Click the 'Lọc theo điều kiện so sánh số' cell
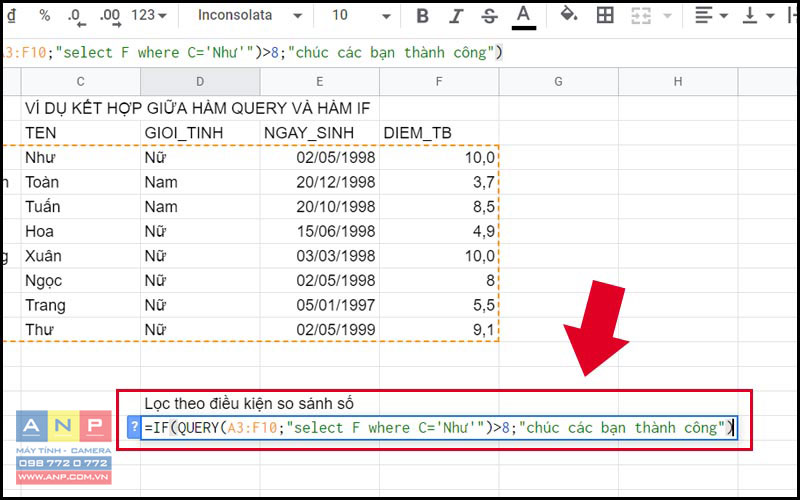800x500 pixels. (x=248, y=404)
